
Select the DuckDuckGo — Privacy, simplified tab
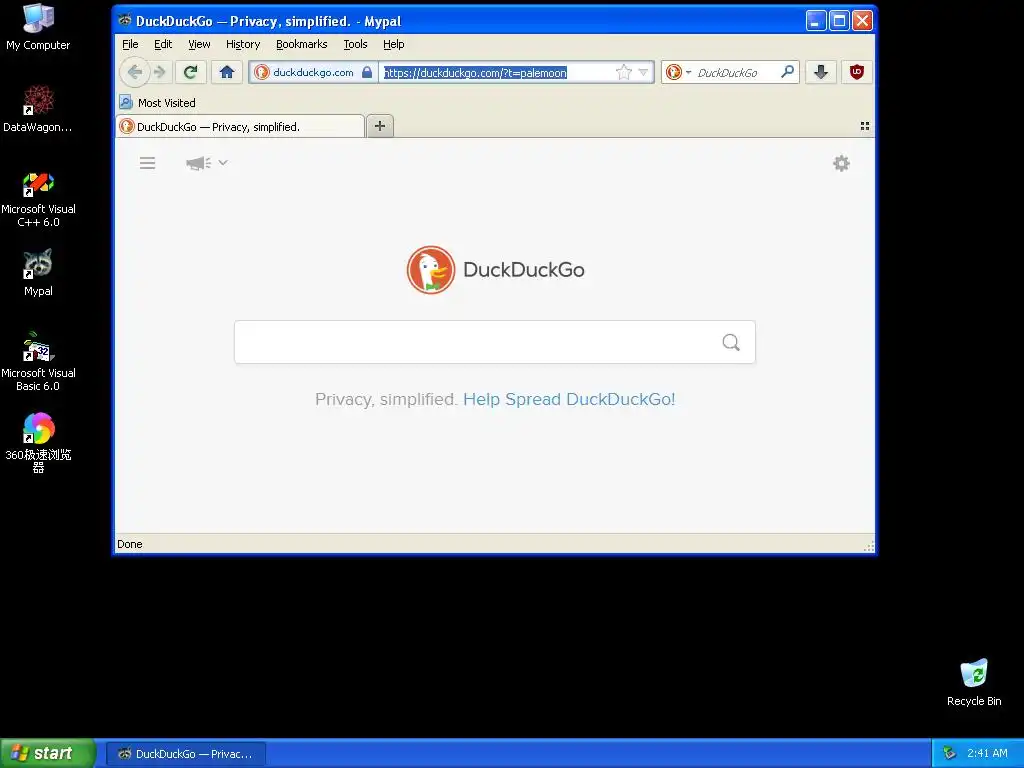240,127
